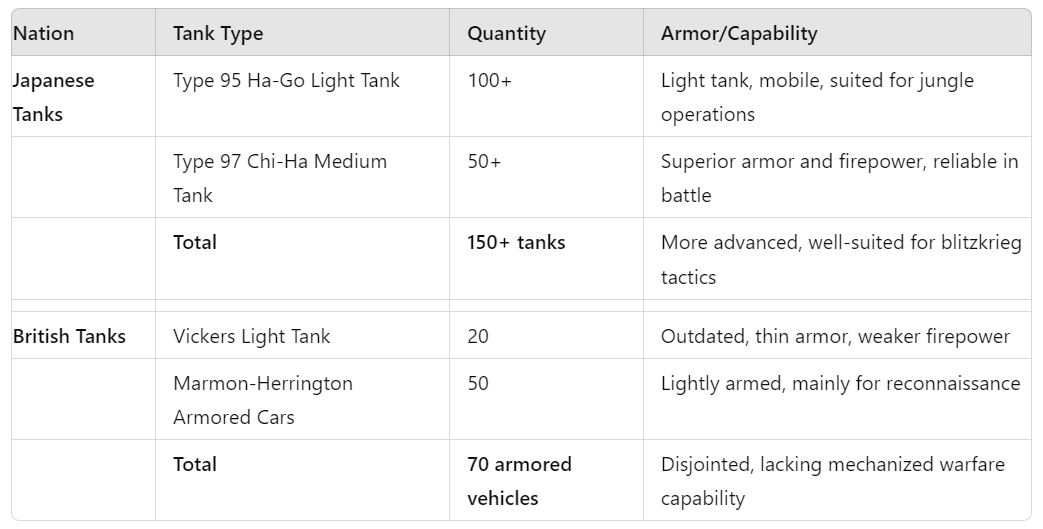Click the Nation column header

(84, 33)
